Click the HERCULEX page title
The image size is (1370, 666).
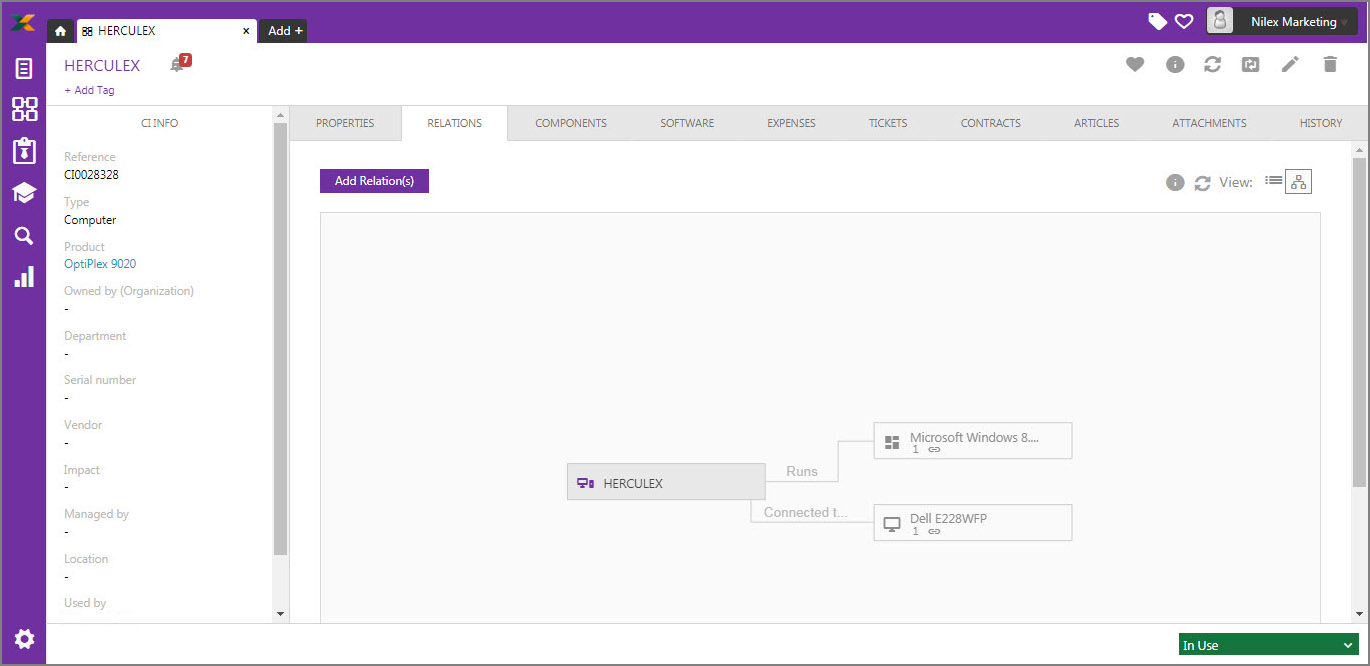(102, 65)
